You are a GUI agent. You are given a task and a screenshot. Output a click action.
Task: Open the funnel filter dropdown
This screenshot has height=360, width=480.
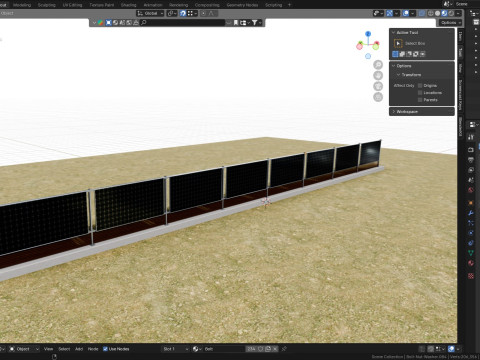pos(256,23)
